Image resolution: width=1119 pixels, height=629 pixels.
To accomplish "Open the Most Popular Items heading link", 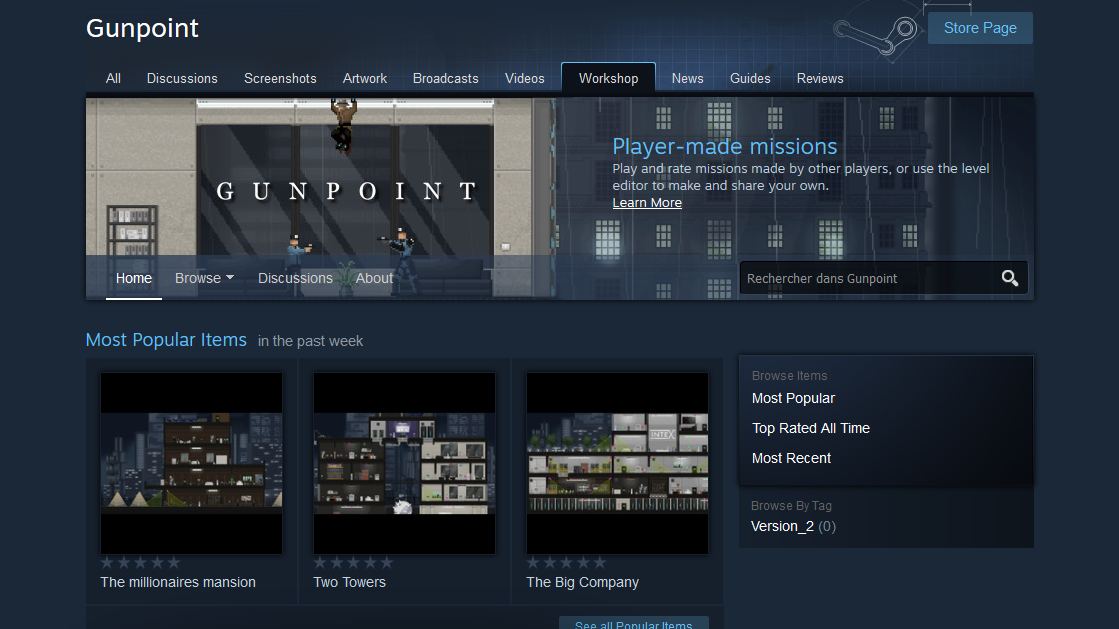I will [x=166, y=340].
